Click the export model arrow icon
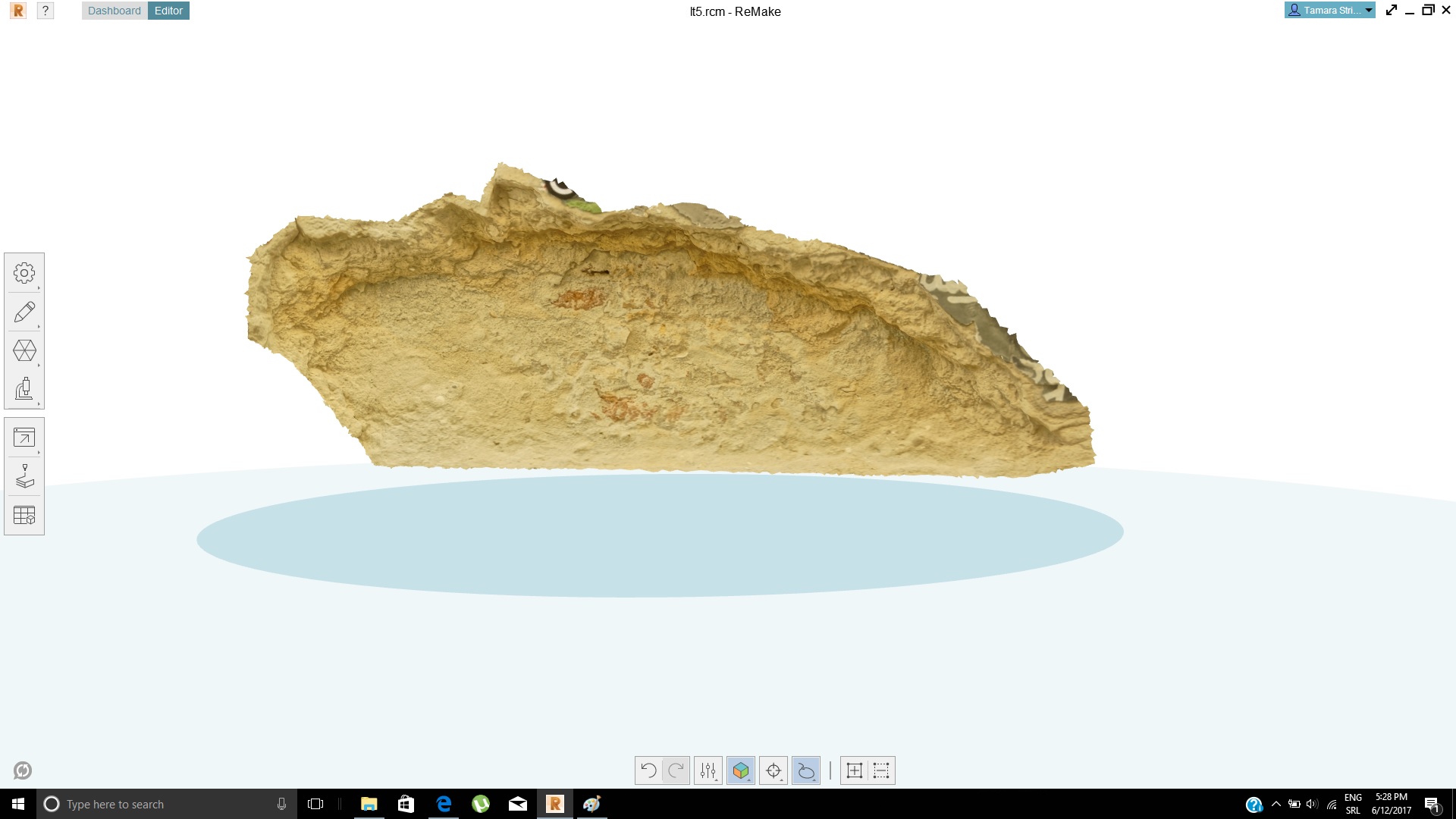 pos(24,438)
